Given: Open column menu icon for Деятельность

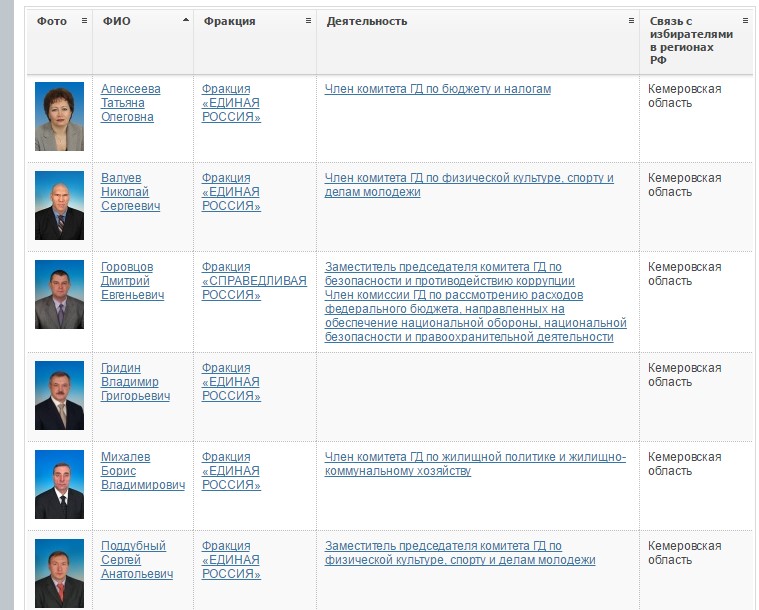Looking at the screenshot, I should pyautogui.click(x=631, y=21).
